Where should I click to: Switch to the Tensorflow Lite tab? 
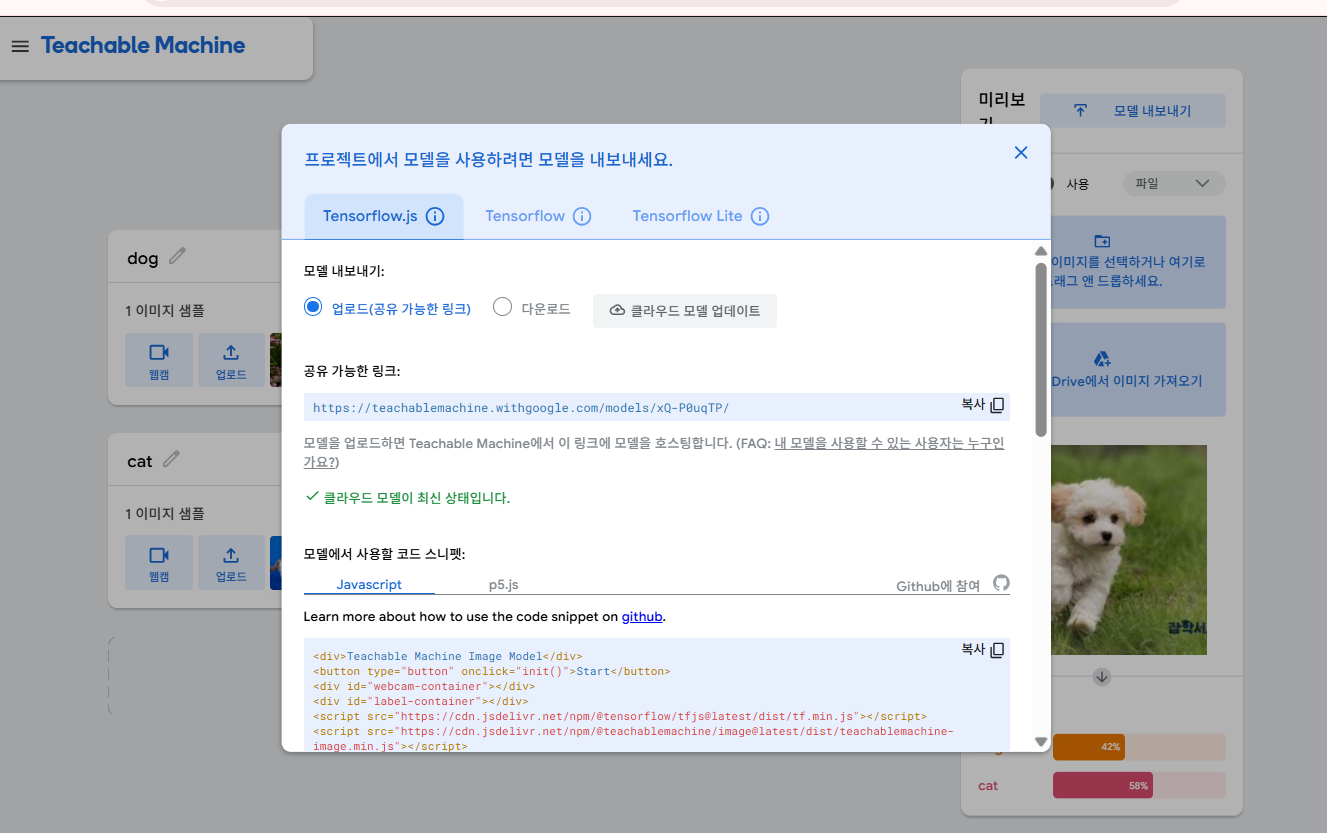tap(700, 216)
